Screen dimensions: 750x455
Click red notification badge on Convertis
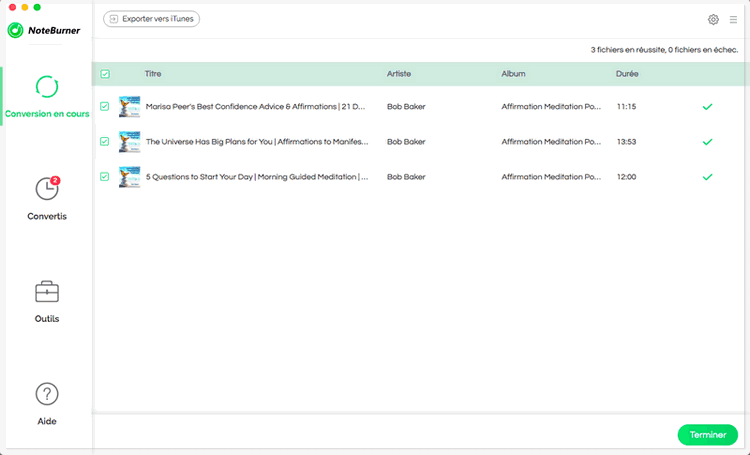[x=55, y=180]
